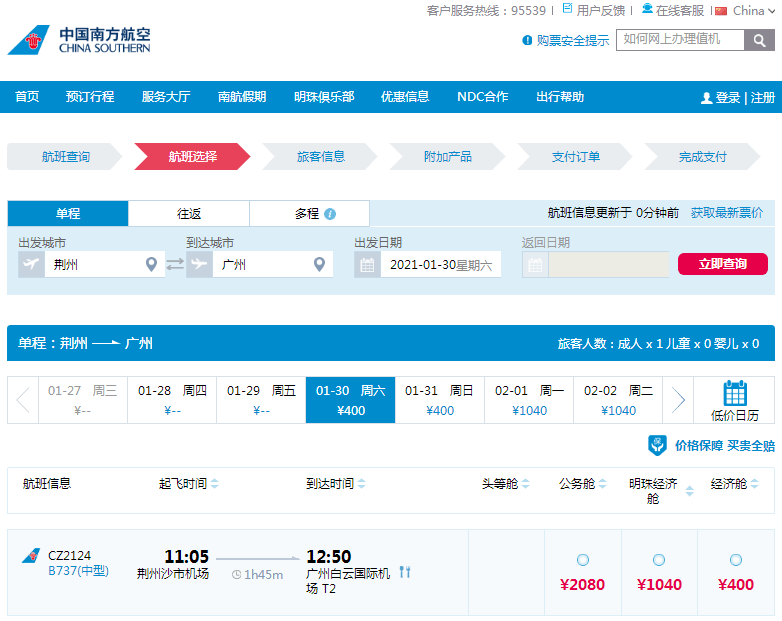The image size is (782, 621).
Task: Show next dates with right chevron
Action: point(678,400)
